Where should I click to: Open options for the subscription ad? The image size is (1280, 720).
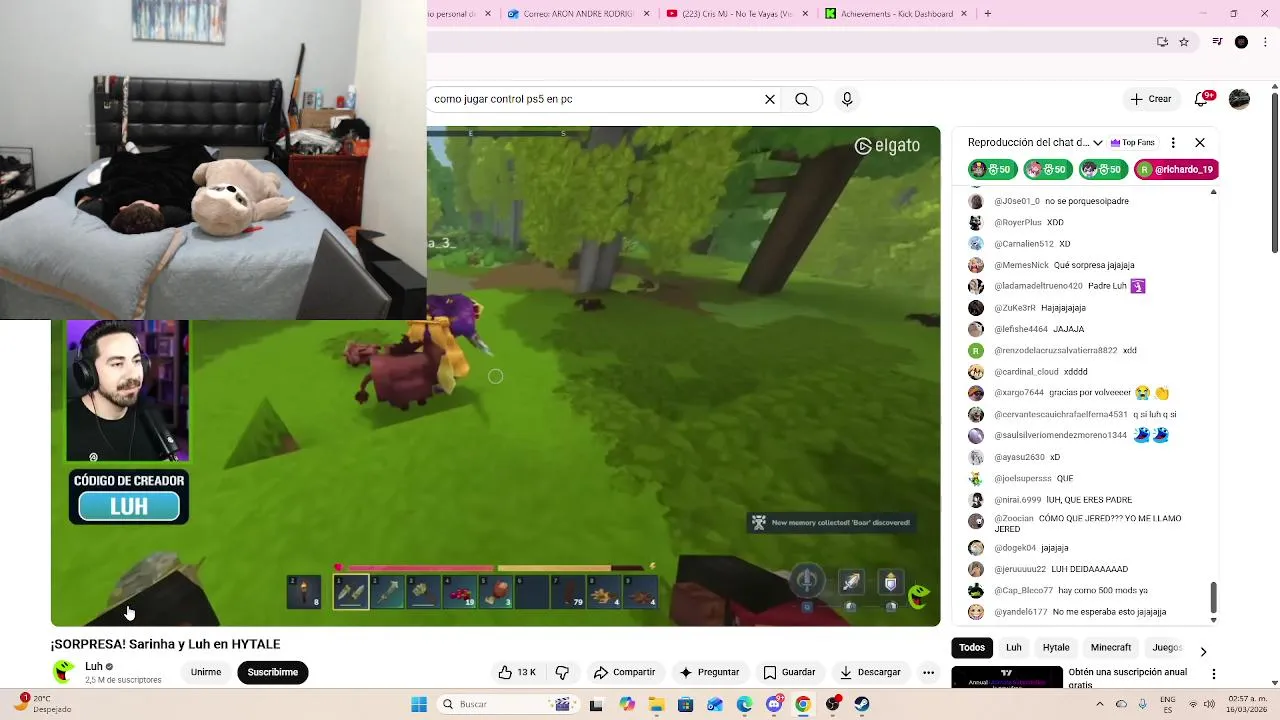coord(1214,674)
